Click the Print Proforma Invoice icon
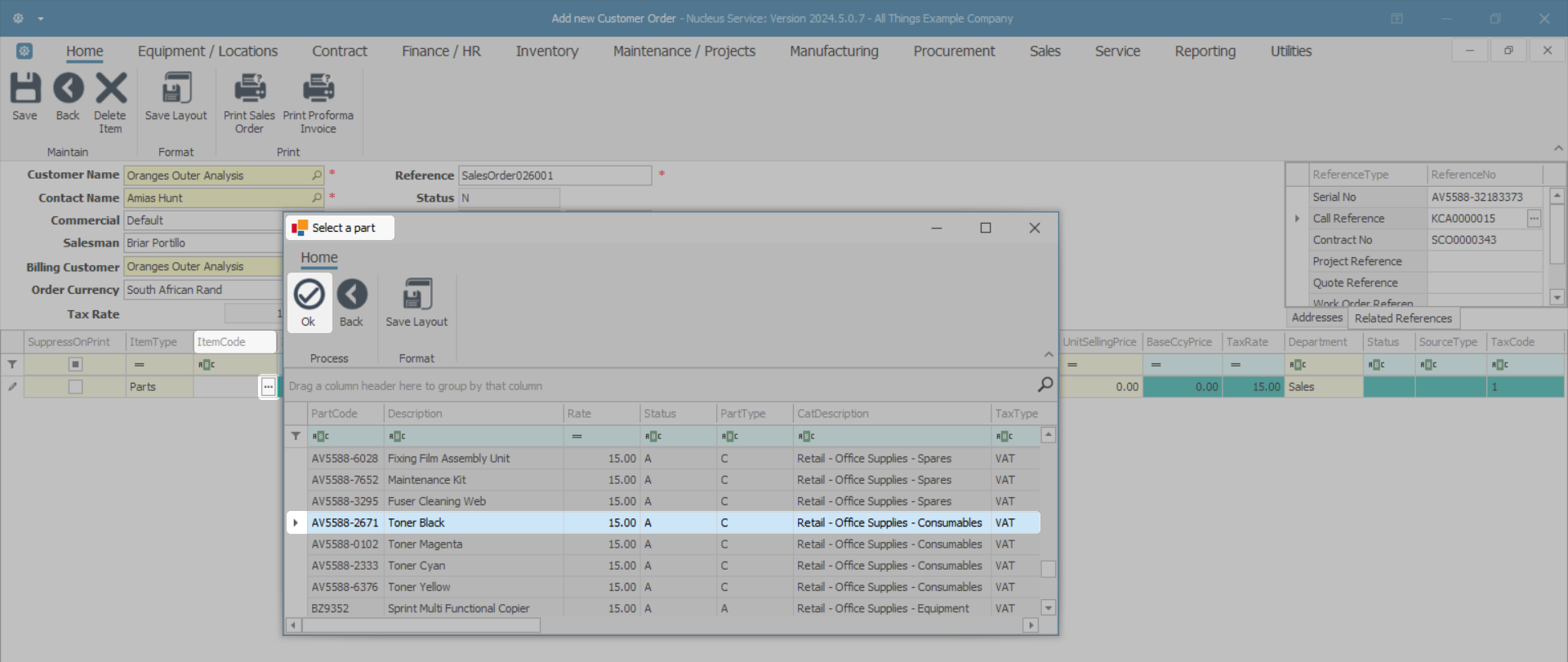Viewport: 1568px width, 662px height. coord(318,88)
